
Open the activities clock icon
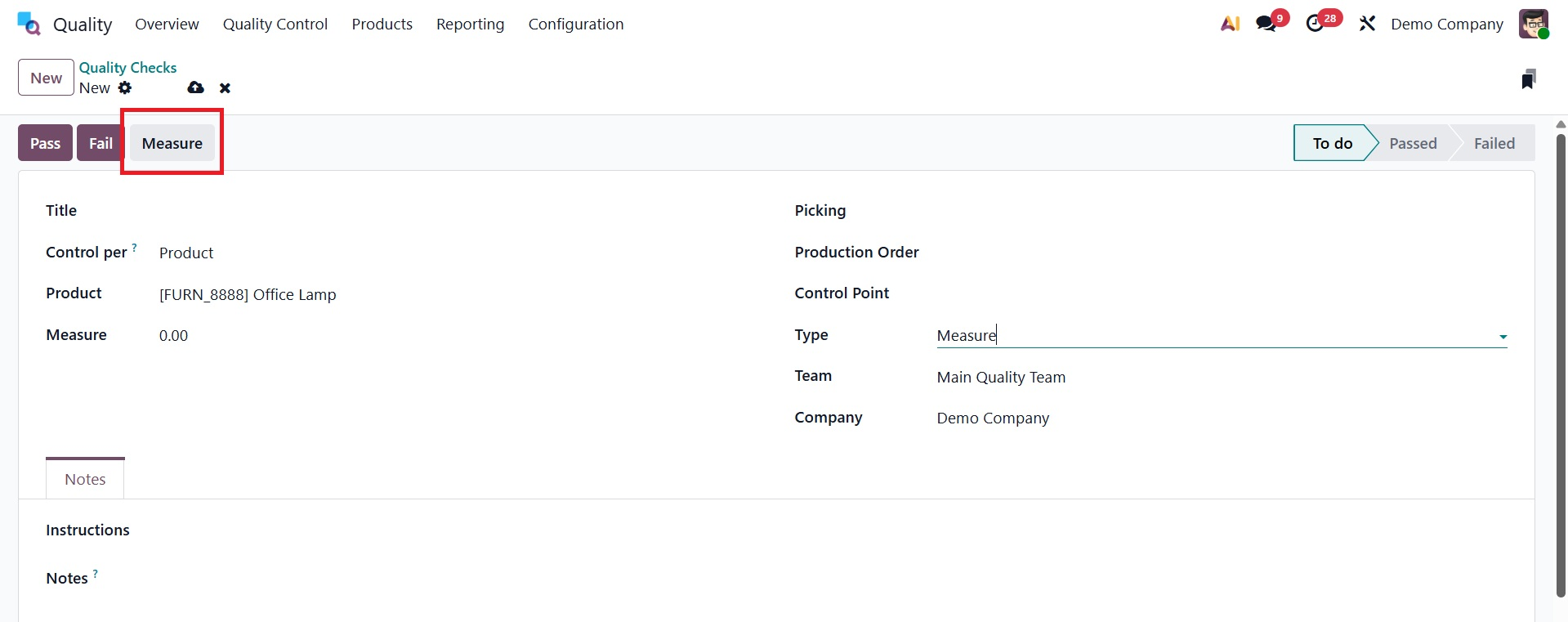pyautogui.click(x=1315, y=24)
